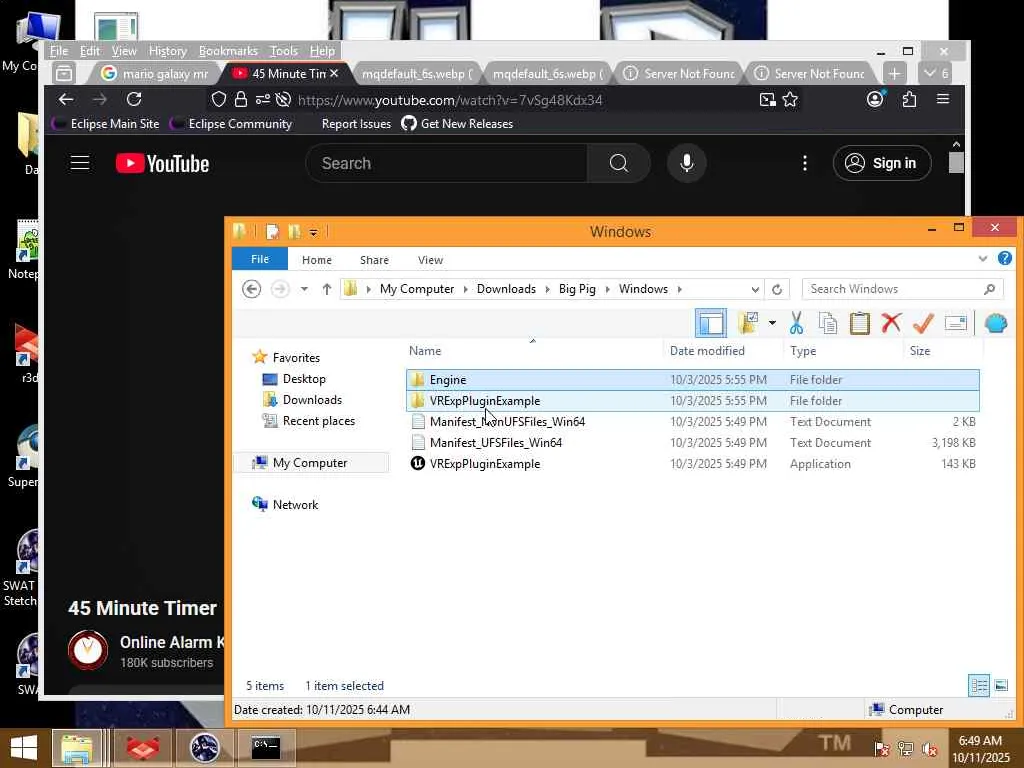Screen dimensions: 1024x768
Task: Switch to the mario galaxy Google tab
Action: [x=155, y=74]
